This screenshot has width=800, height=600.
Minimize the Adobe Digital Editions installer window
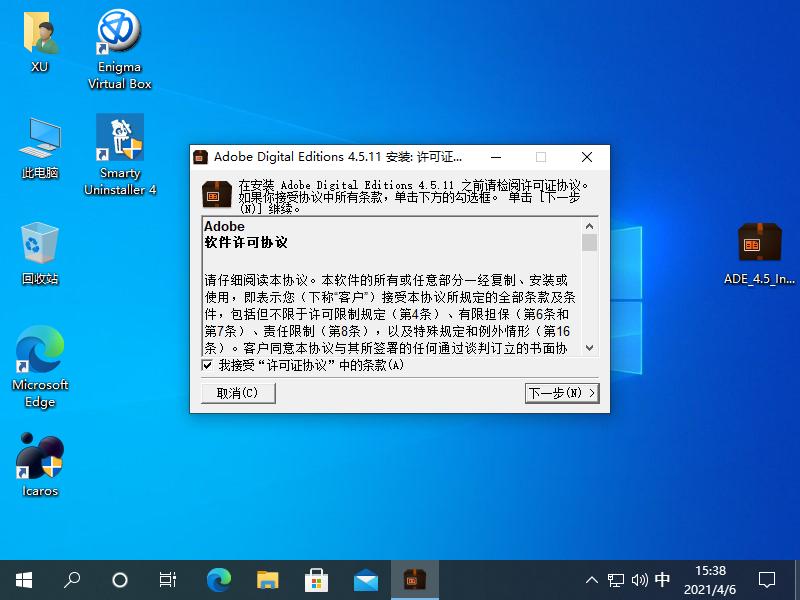tap(496, 157)
